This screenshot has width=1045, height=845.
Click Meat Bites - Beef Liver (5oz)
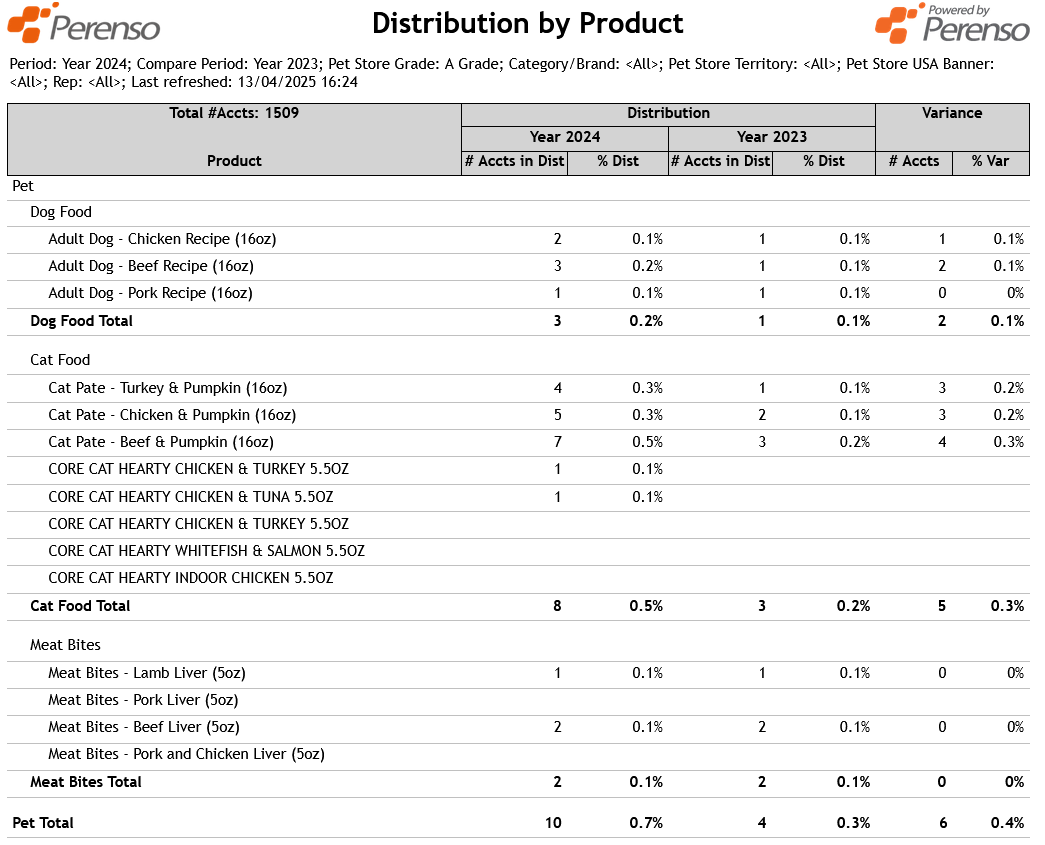(x=144, y=728)
